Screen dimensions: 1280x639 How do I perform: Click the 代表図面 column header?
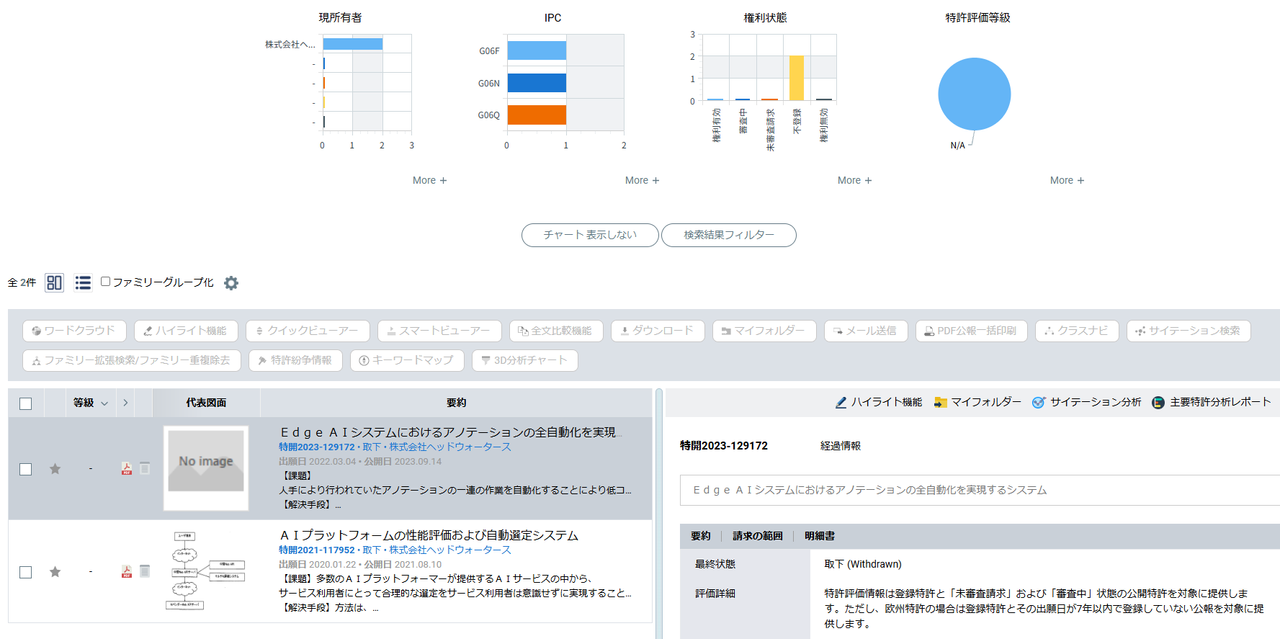point(206,403)
